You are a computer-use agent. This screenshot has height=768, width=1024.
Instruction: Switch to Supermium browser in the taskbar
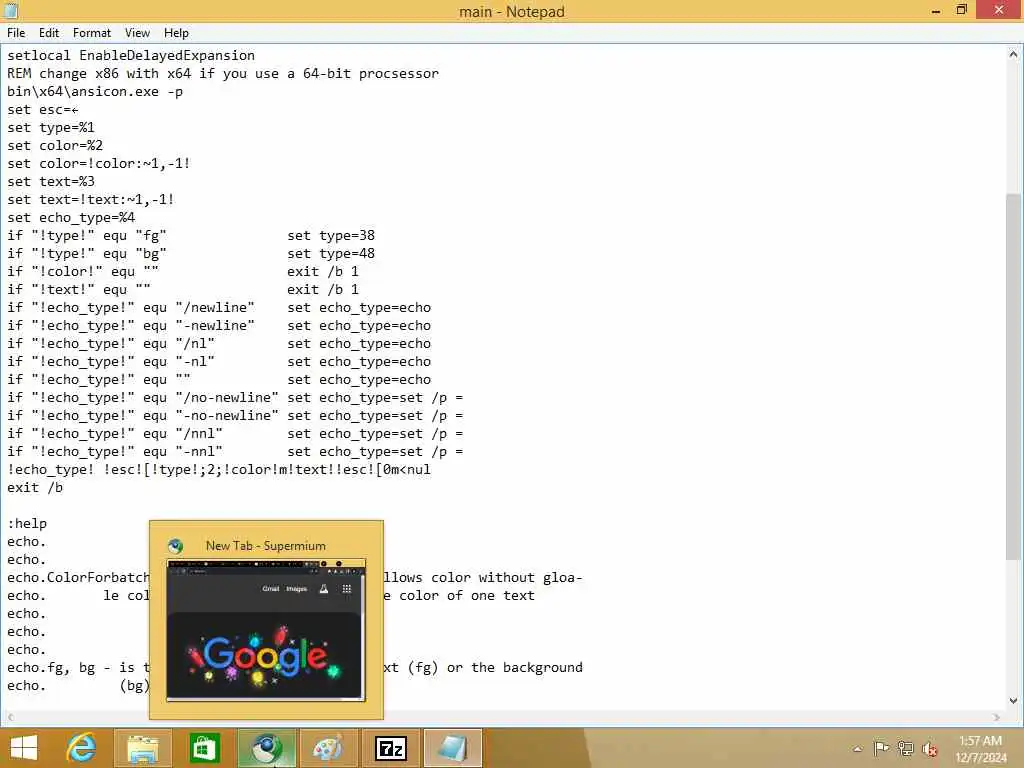point(266,748)
